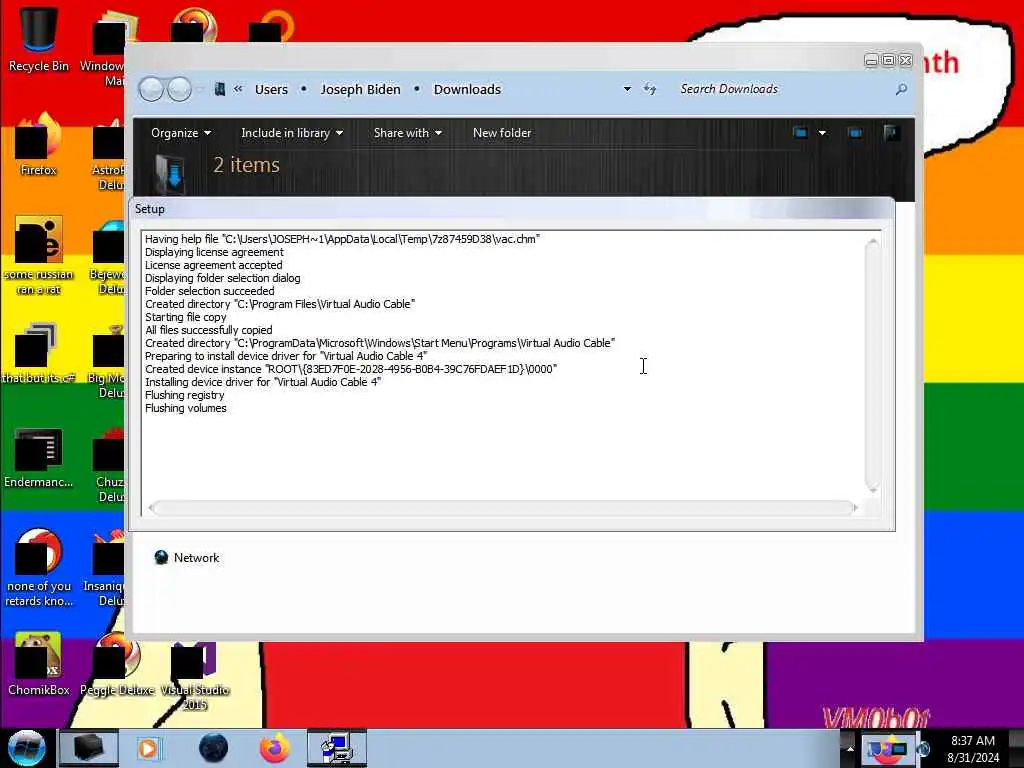
Task: Click the Joseph Biden breadcrumb
Action: (360, 89)
